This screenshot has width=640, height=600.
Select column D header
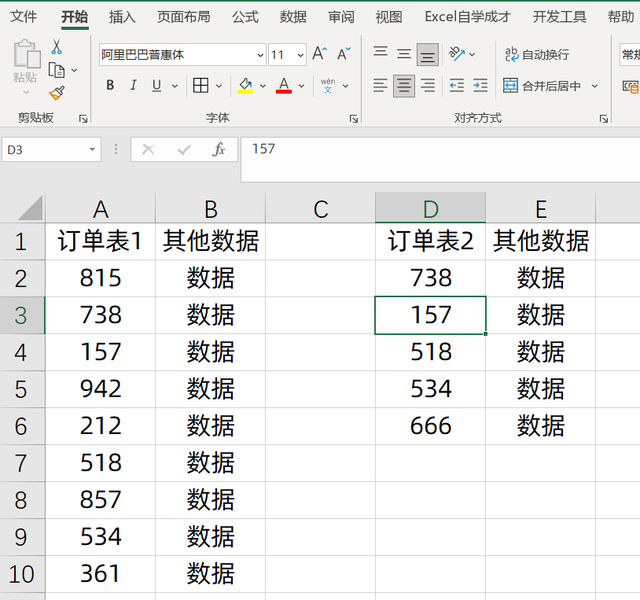[x=431, y=209]
